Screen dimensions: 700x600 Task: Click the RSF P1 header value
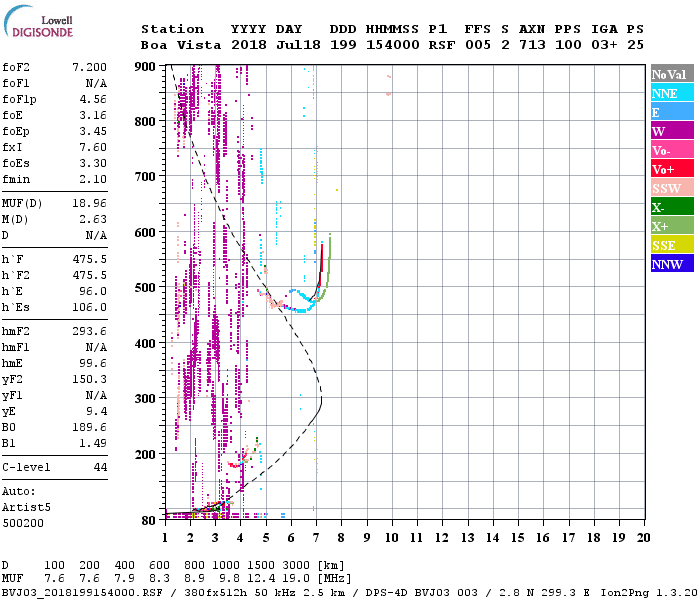pos(442,45)
